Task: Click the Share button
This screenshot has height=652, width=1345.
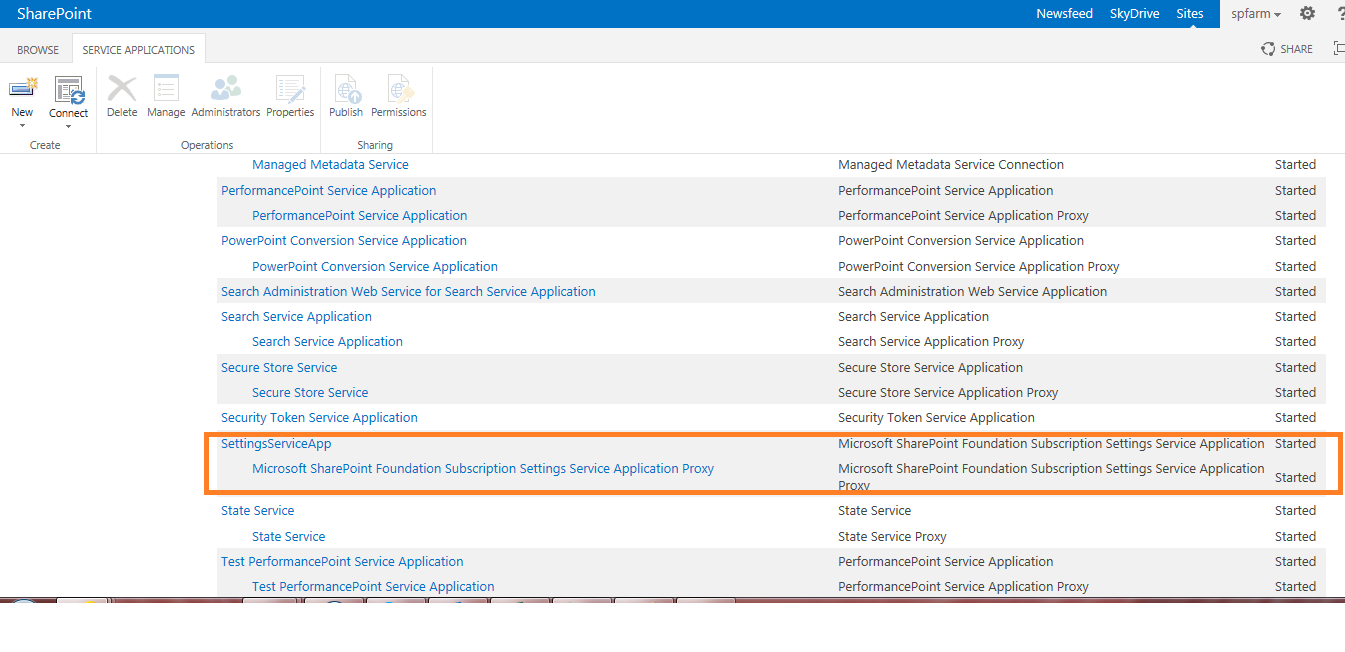Action: [x=1287, y=49]
